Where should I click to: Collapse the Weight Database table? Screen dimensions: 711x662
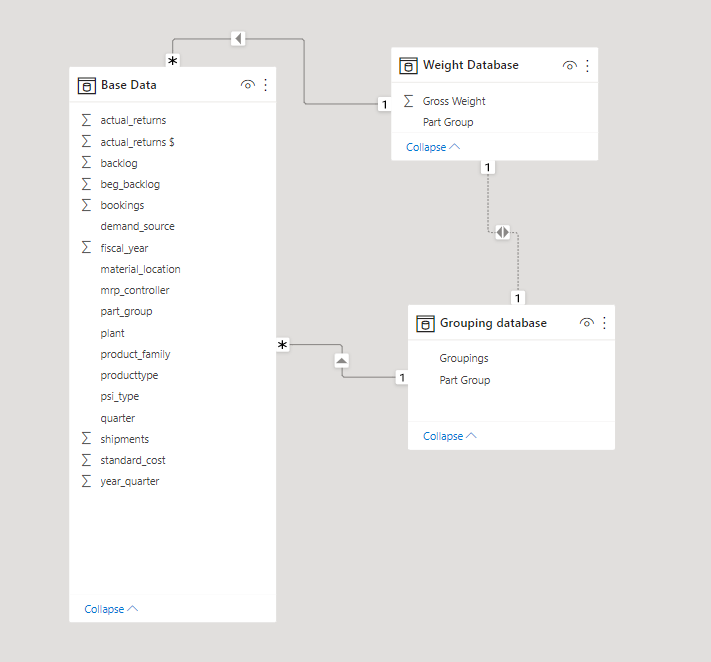[x=433, y=147]
